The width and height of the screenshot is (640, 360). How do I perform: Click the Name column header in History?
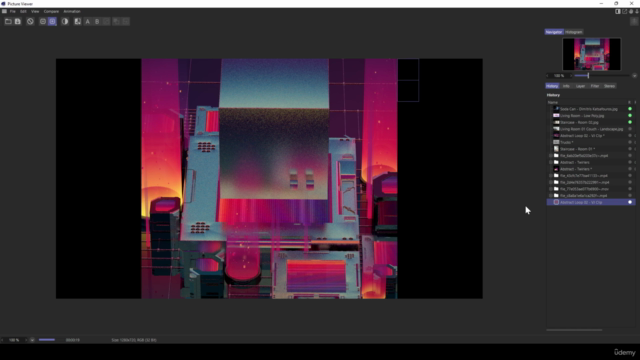553,102
